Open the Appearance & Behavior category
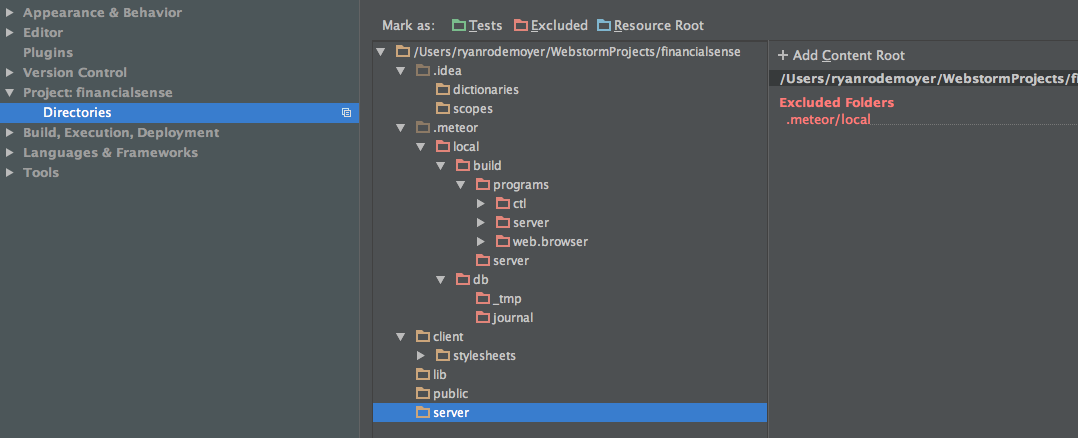The width and height of the screenshot is (1078, 438). pyautogui.click(x=102, y=12)
